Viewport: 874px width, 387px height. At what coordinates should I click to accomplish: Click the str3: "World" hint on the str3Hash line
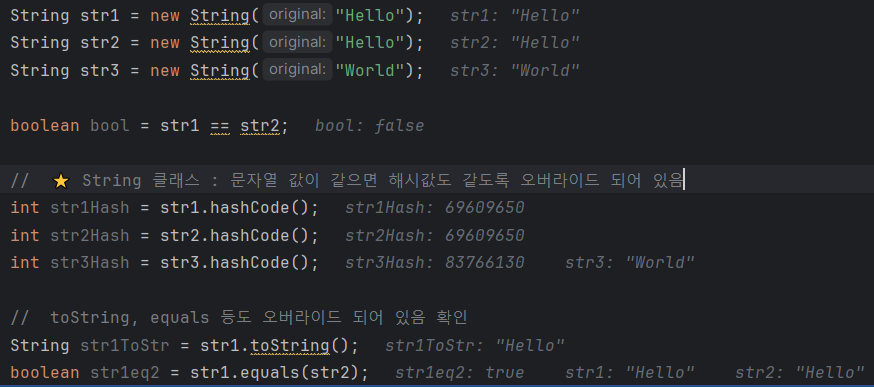[x=630, y=263]
